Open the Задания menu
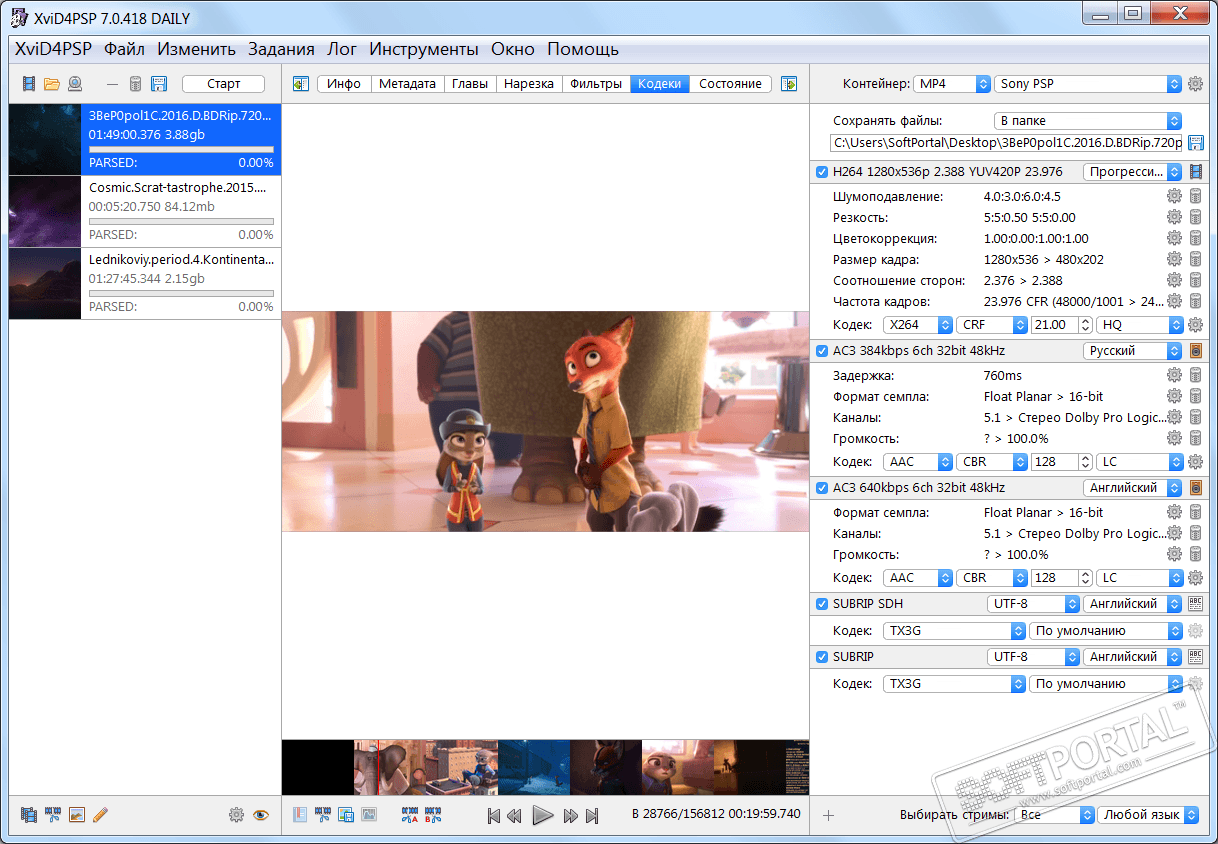The image size is (1218, 844). (x=281, y=49)
